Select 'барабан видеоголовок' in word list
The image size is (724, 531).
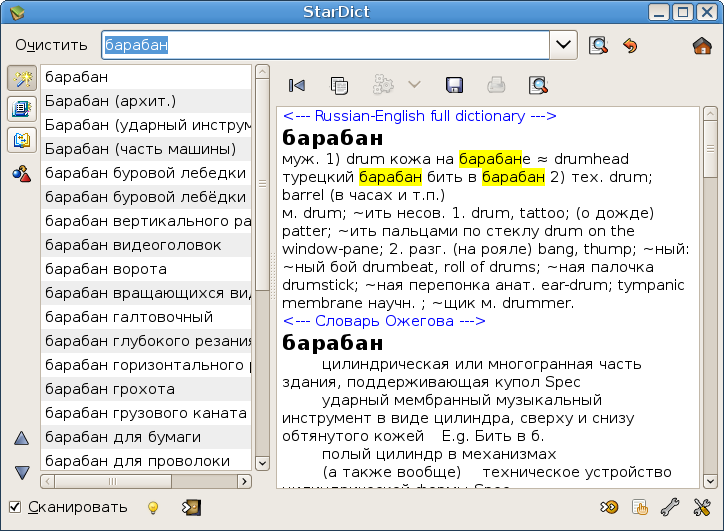click(x=145, y=245)
